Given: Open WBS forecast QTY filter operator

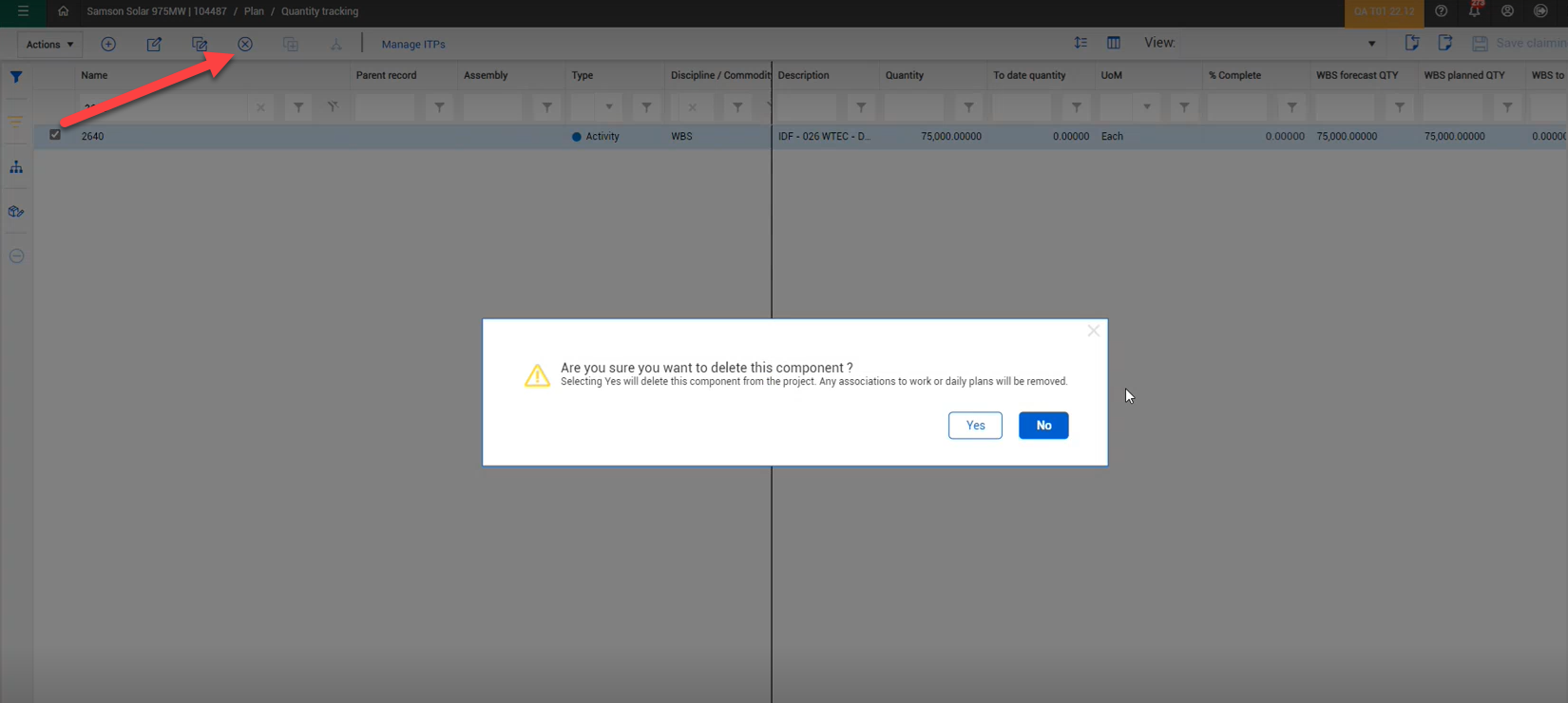Looking at the screenshot, I should pos(1400,107).
